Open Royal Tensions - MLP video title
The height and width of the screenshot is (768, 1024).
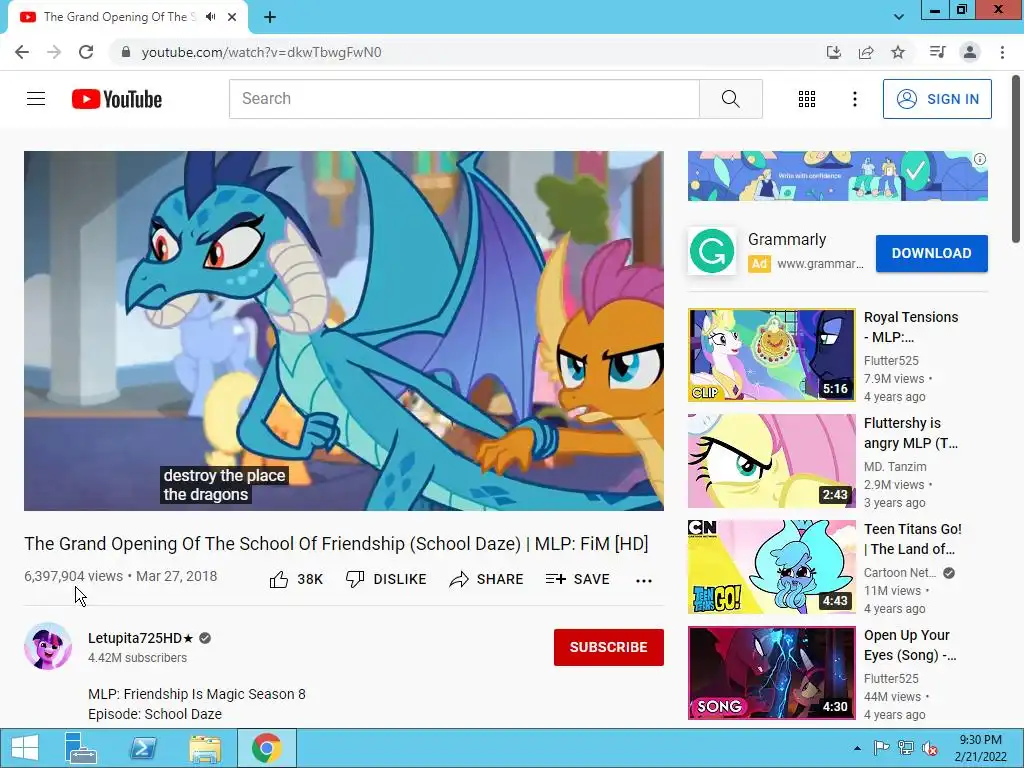pos(911,327)
